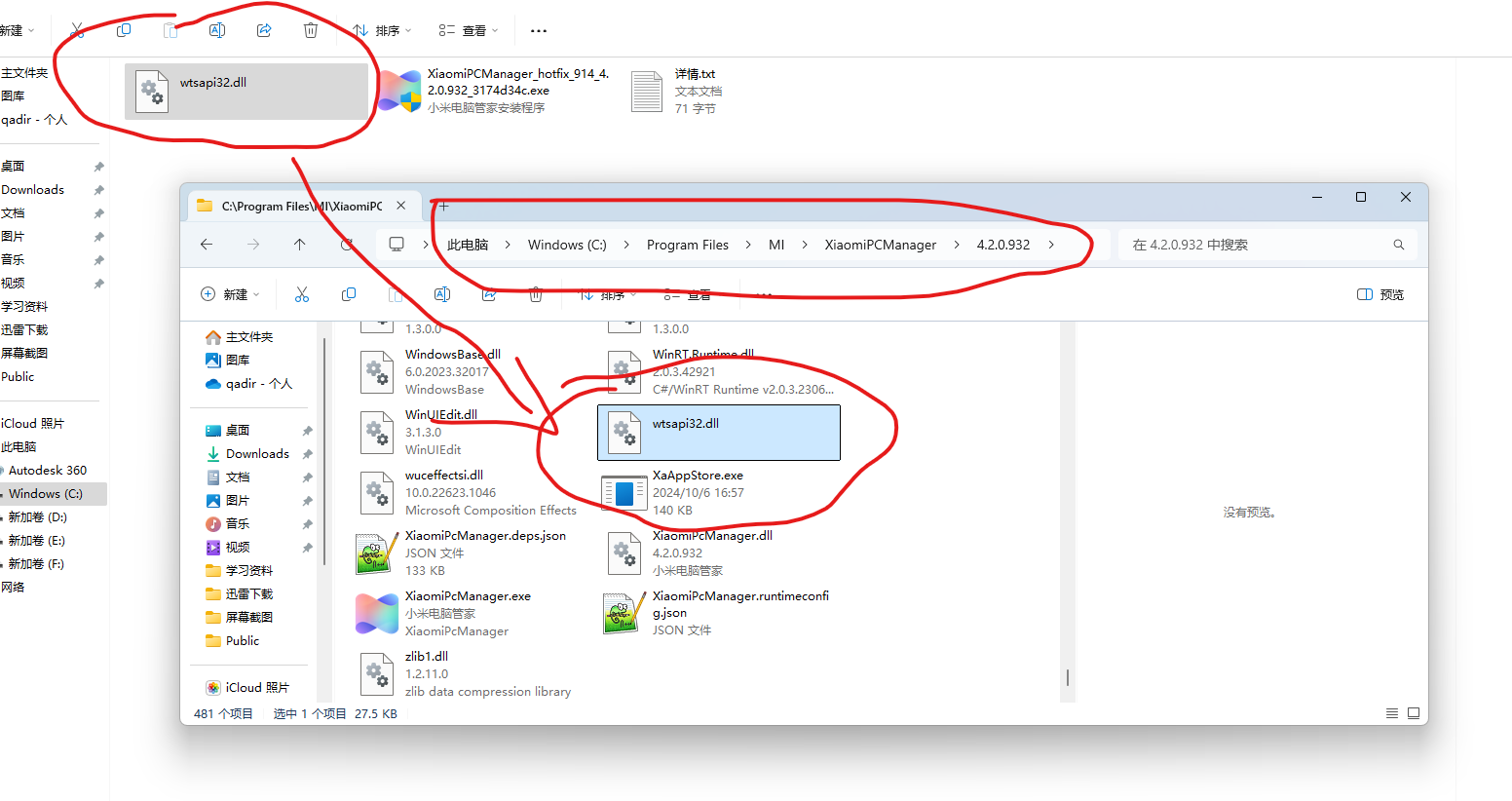Select the XiaomiPcManager.dll file
The height and width of the screenshot is (801, 1512).
click(x=719, y=553)
